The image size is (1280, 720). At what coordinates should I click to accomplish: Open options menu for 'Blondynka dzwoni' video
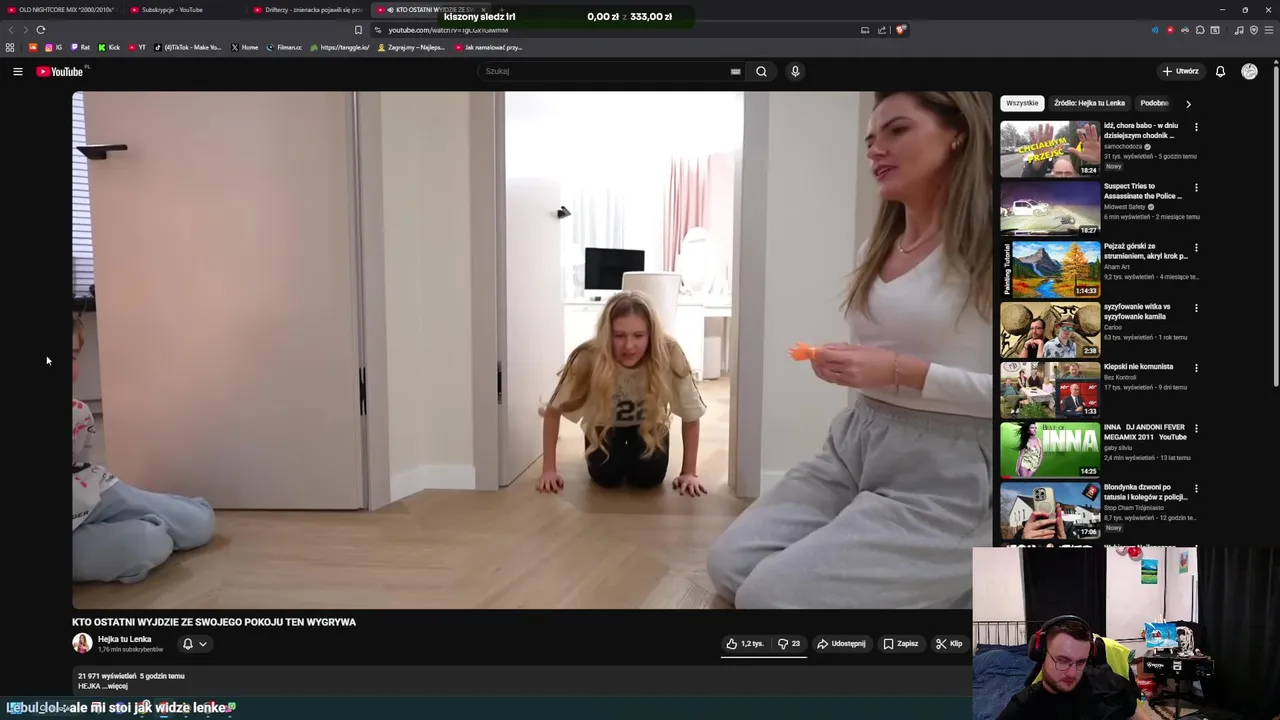tap(1196, 488)
